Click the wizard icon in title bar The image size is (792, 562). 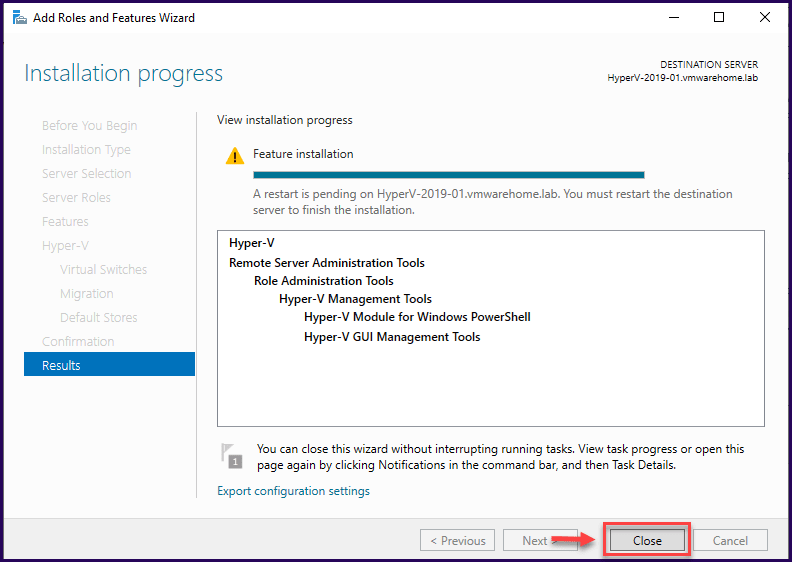[20, 18]
